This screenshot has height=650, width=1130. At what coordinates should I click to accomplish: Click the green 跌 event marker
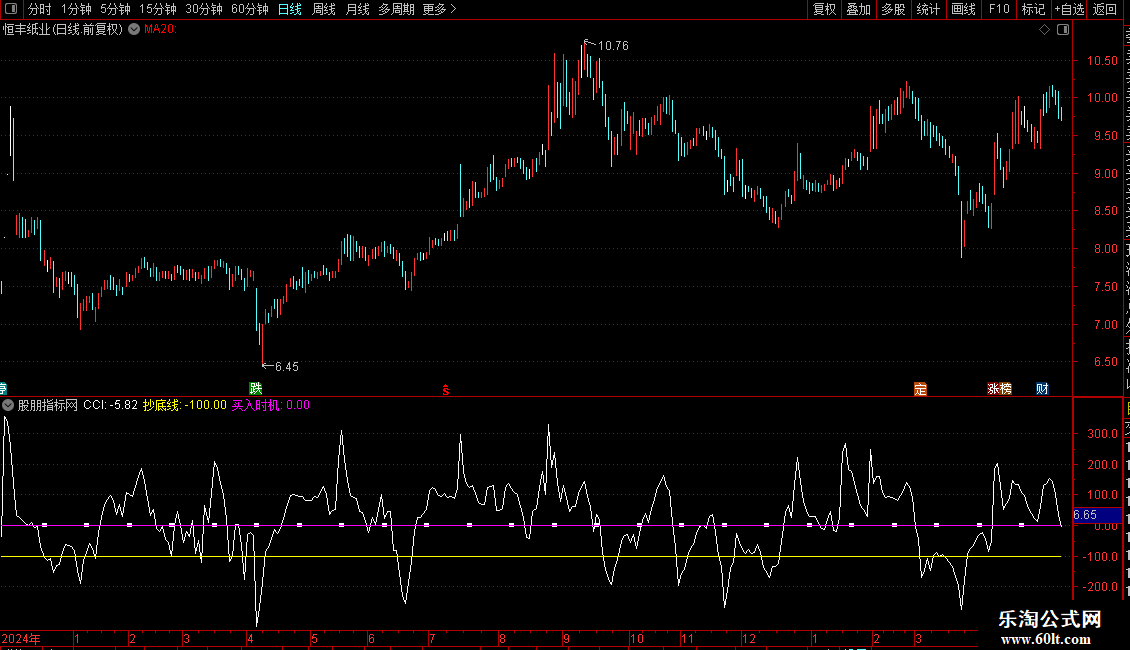[256, 388]
